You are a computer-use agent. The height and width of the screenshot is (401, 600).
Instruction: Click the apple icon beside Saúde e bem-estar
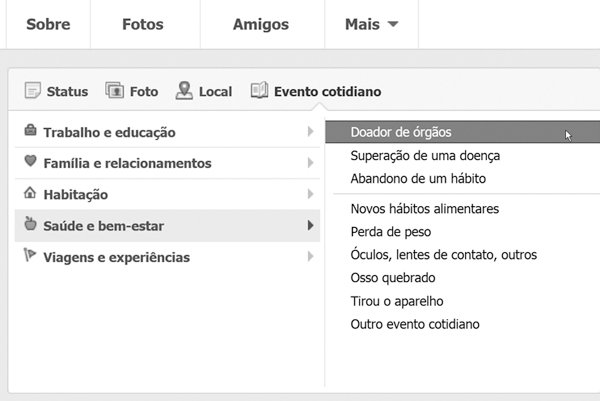click(30, 223)
